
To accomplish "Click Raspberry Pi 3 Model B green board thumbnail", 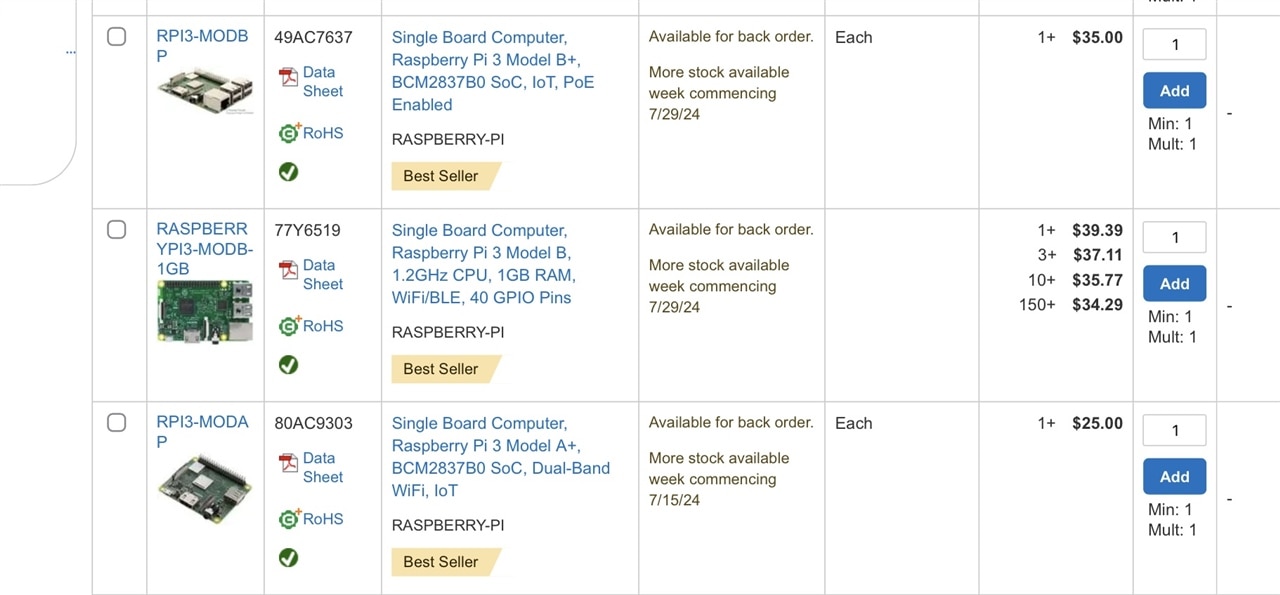I will [204, 311].
